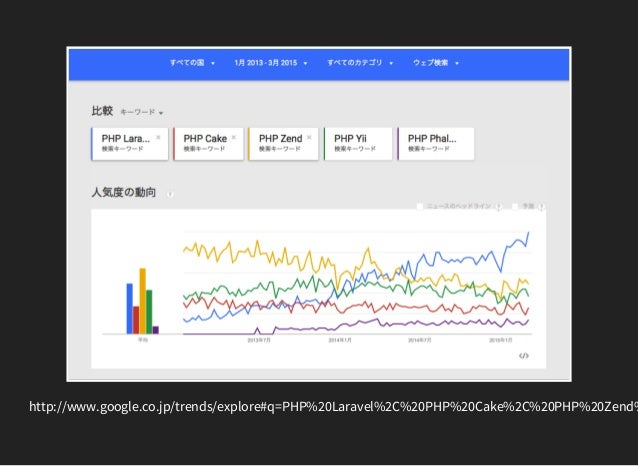The width and height of the screenshot is (638, 466).
Task: Select the PHP Phal... keyword card
Action: (x=436, y=144)
